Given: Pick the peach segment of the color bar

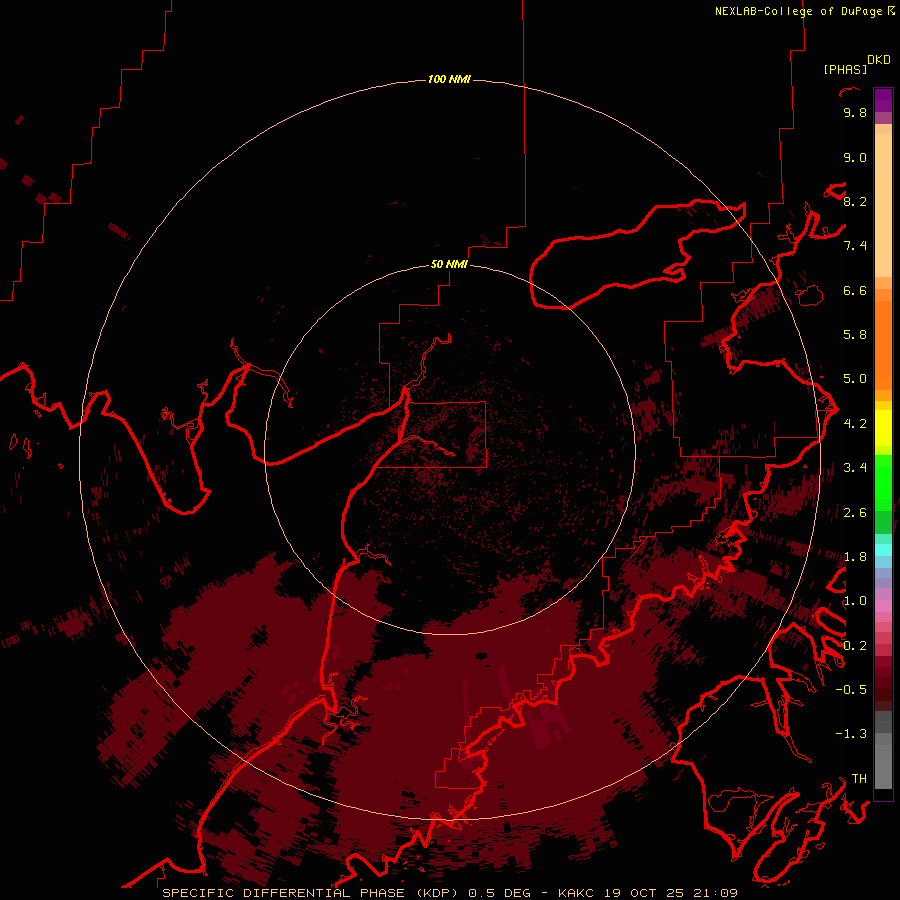Looking at the screenshot, I should pyautogui.click(x=883, y=204).
